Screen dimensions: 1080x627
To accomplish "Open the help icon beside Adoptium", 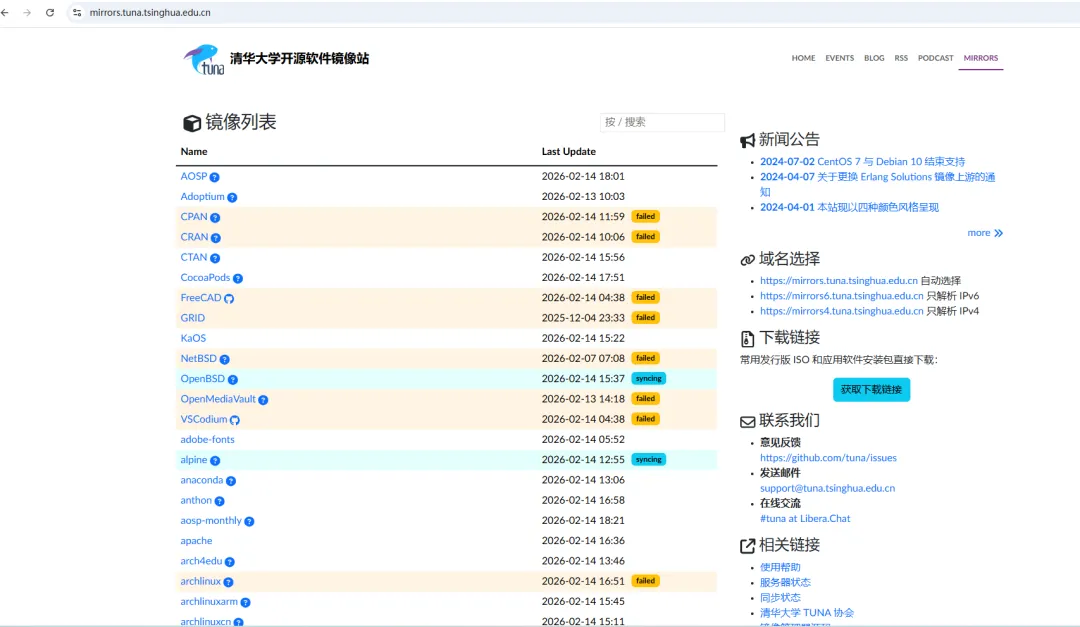I will click(232, 197).
